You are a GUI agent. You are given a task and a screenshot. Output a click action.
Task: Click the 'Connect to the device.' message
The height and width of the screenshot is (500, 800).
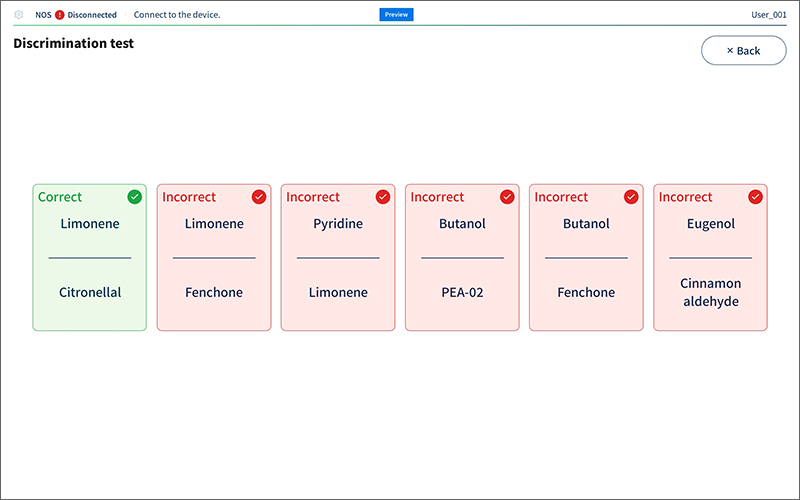coord(177,15)
